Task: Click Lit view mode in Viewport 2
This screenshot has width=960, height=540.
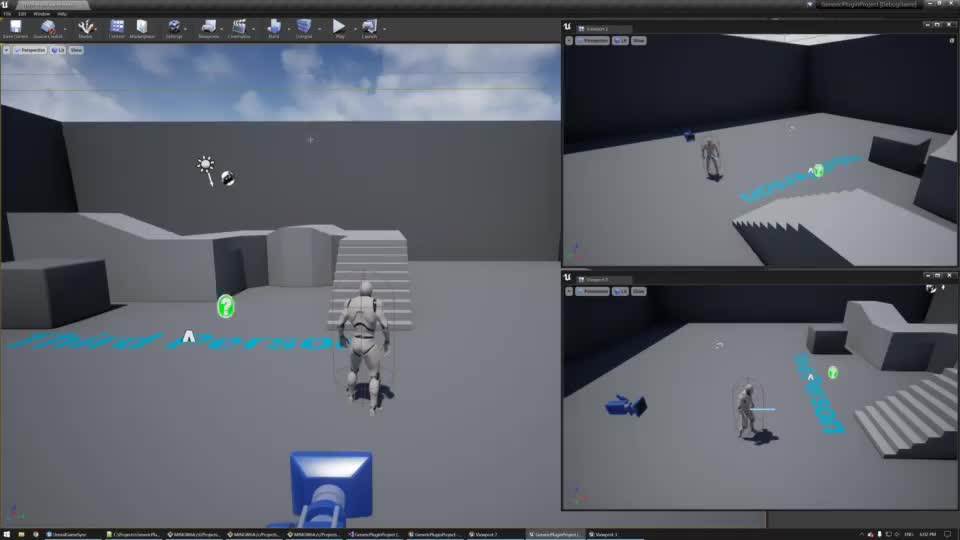Action: click(620, 40)
